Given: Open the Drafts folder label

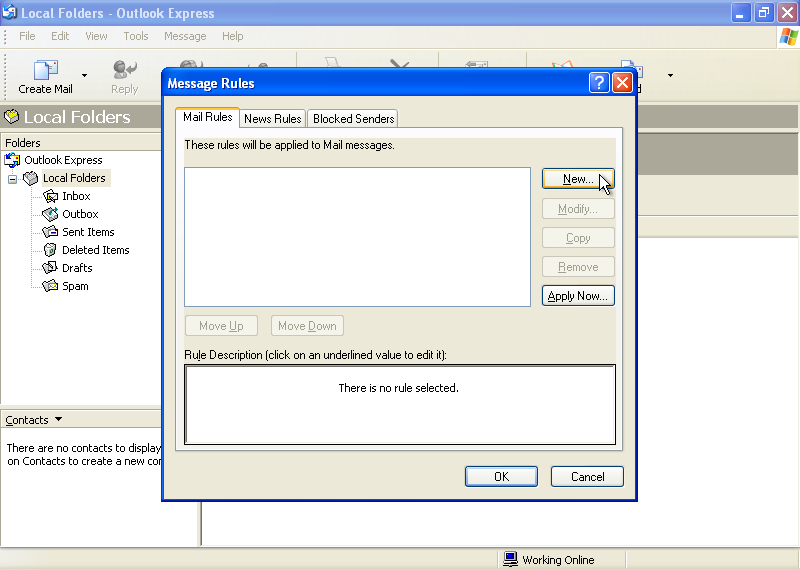Looking at the screenshot, I should (77, 268).
